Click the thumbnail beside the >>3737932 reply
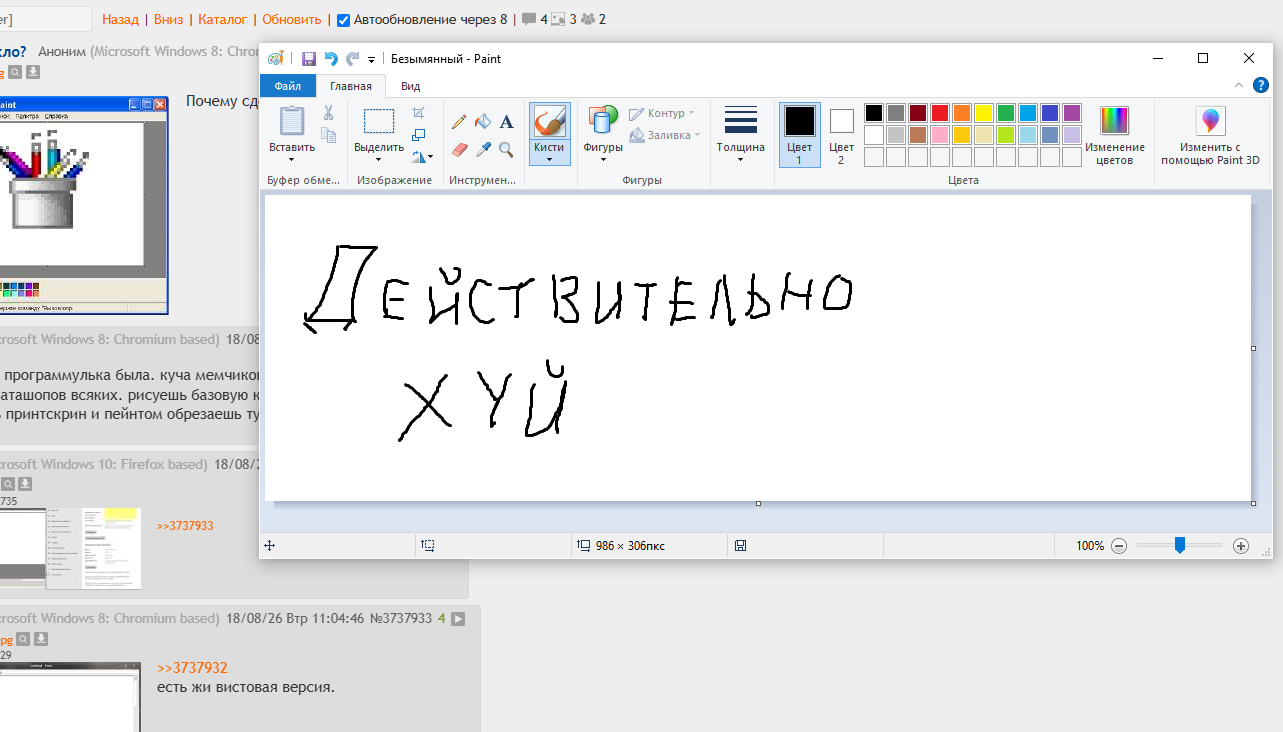 (x=70, y=697)
